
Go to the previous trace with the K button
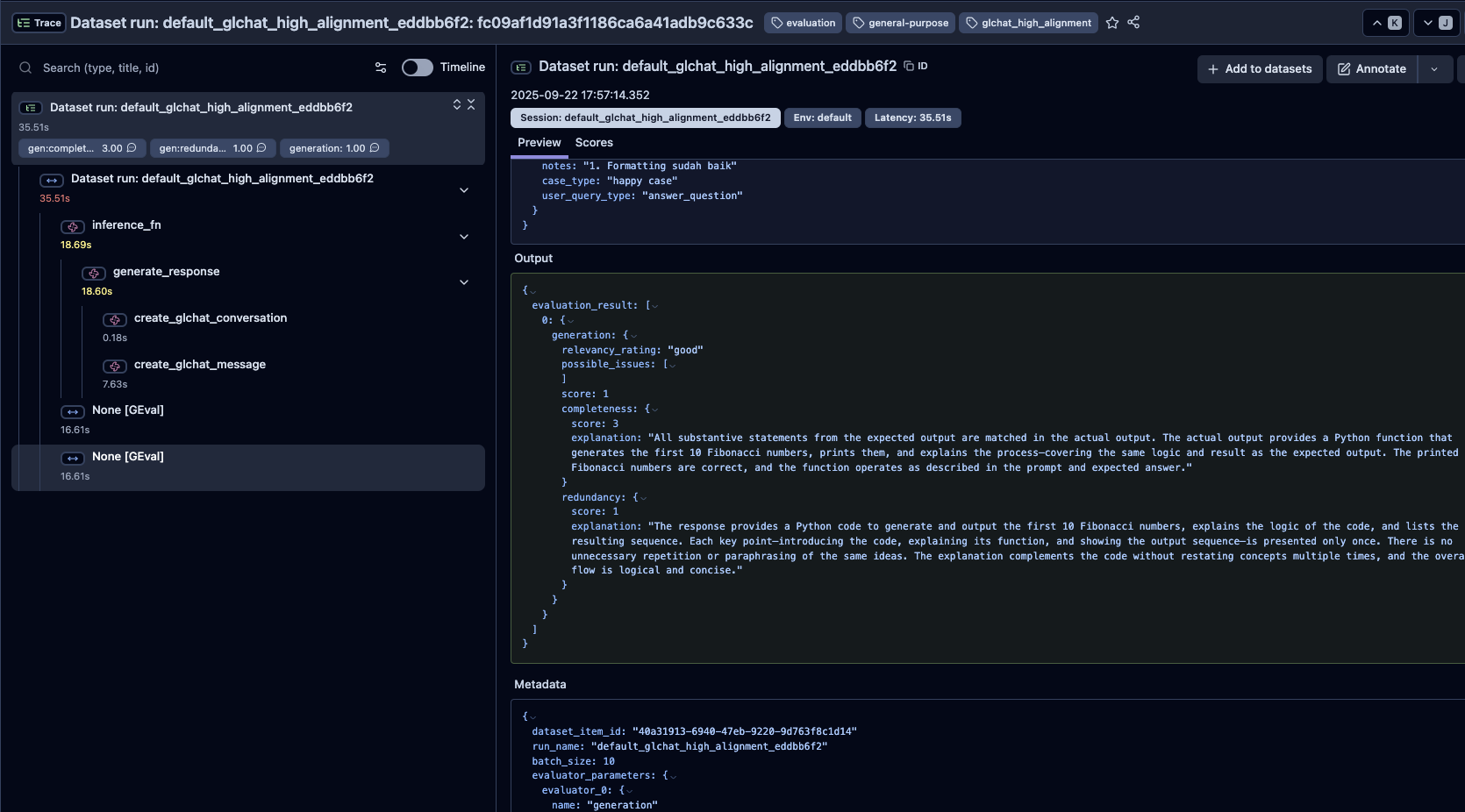(1386, 23)
